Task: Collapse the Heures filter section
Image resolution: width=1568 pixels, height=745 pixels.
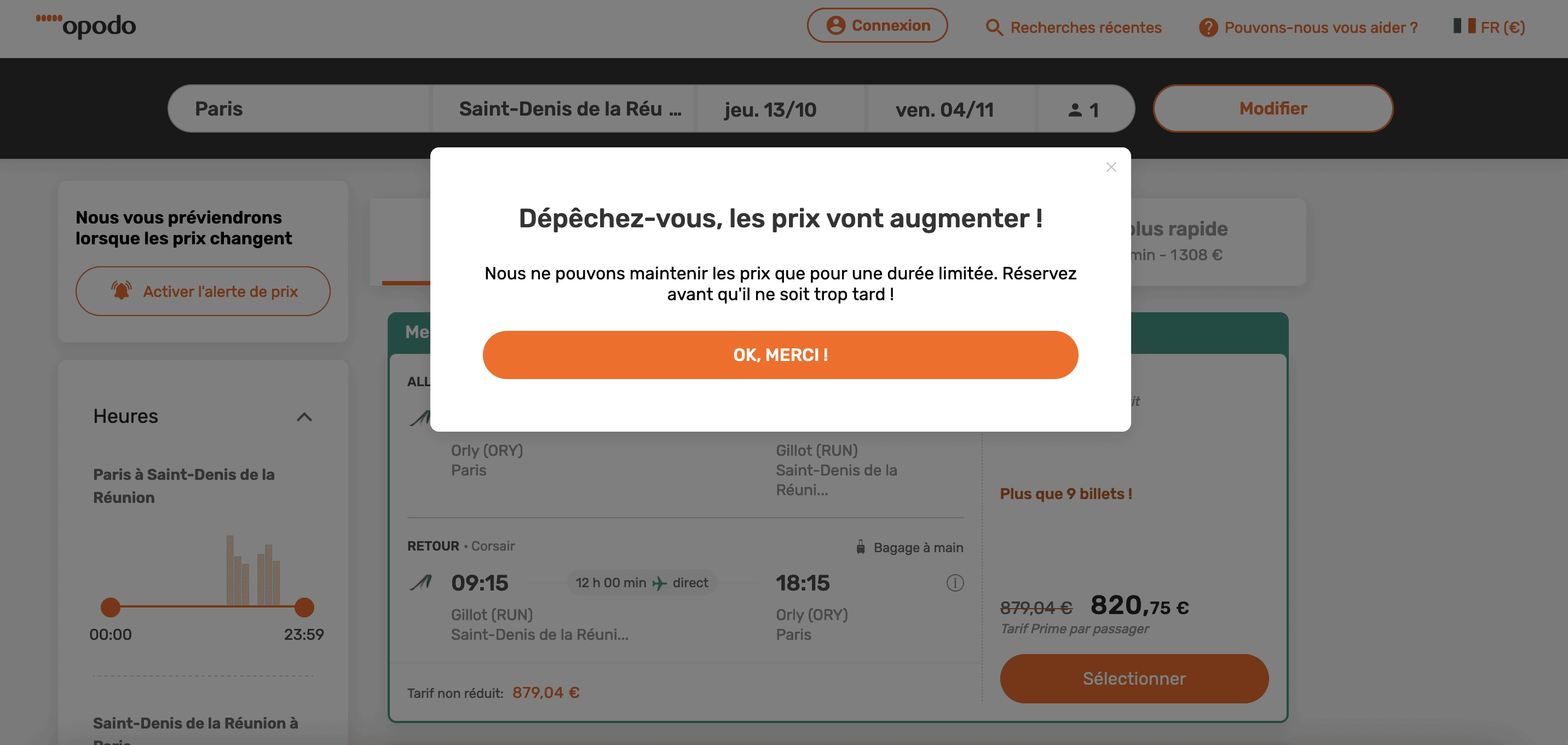Action: (x=305, y=417)
